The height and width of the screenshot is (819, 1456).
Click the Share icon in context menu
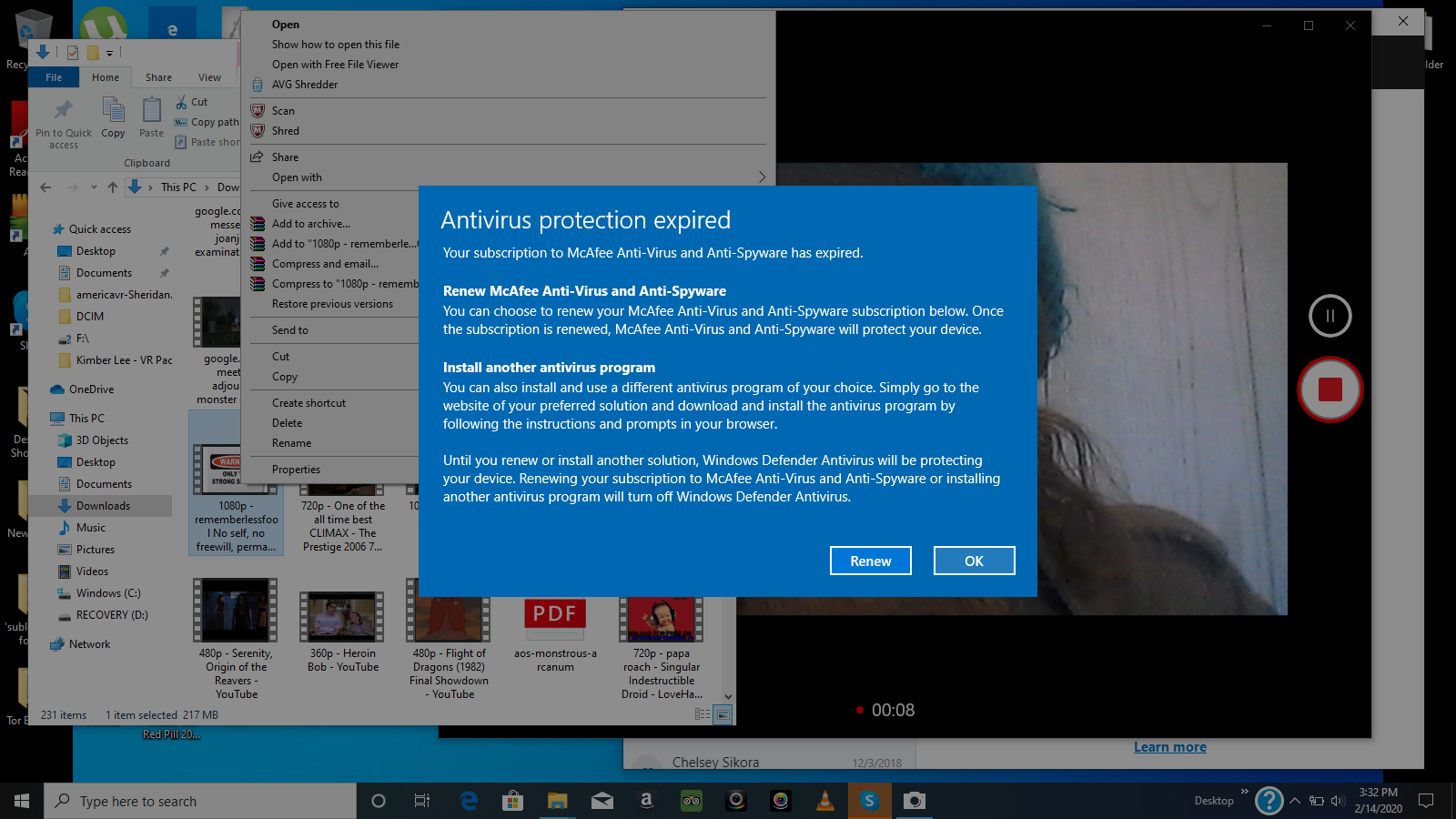(x=258, y=157)
